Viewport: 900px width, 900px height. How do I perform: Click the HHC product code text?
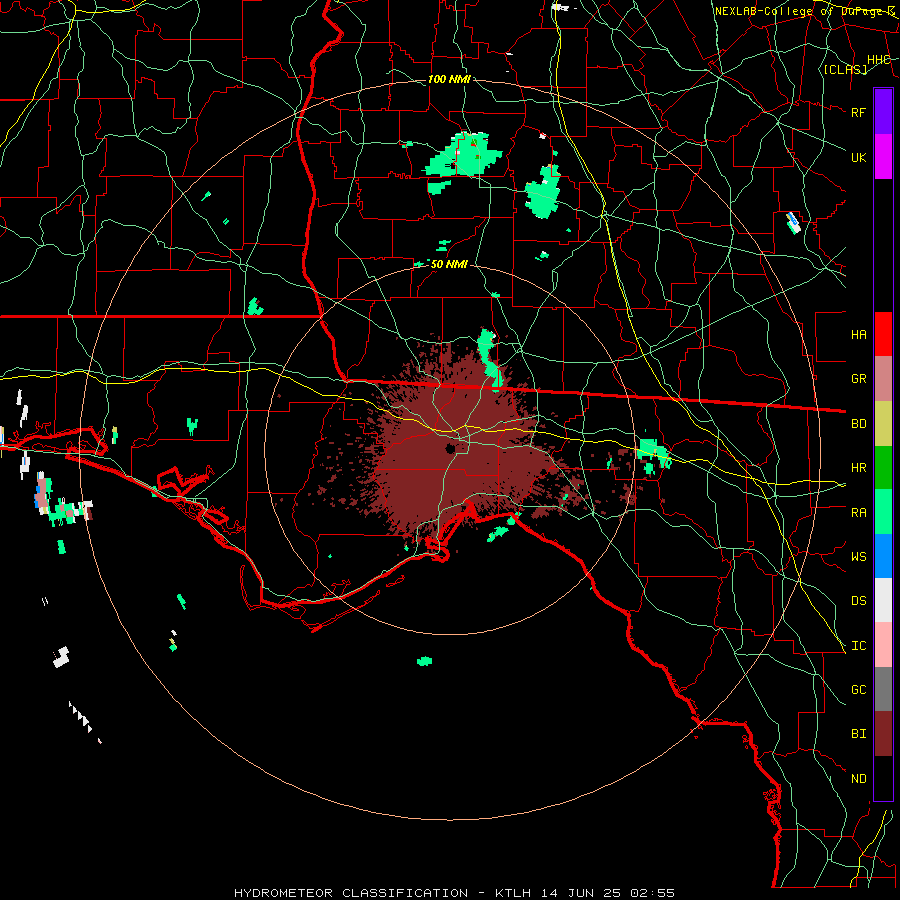[x=879, y=60]
